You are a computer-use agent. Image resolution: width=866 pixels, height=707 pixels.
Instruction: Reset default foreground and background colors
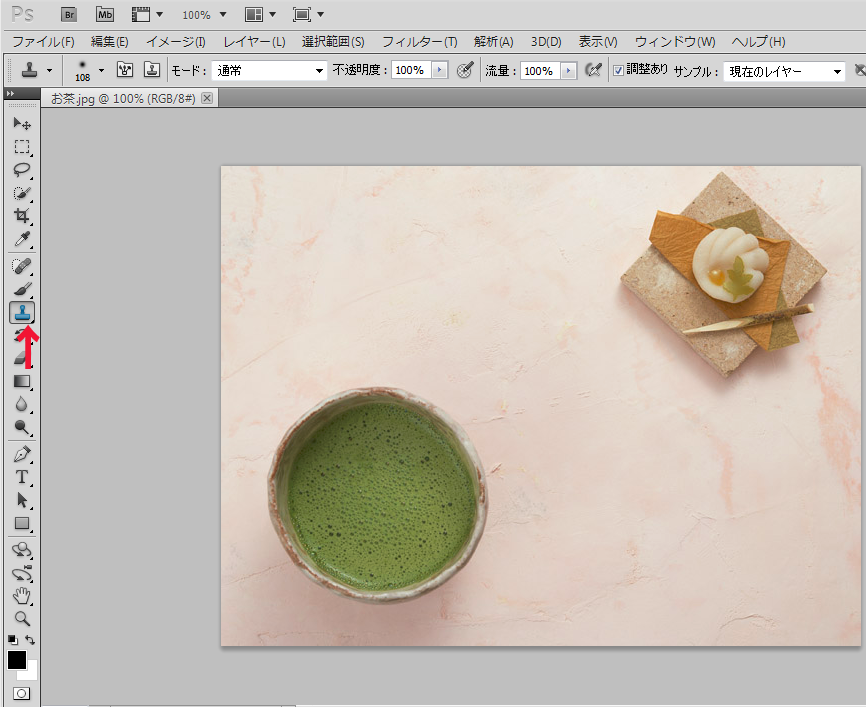click(x=13, y=640)
